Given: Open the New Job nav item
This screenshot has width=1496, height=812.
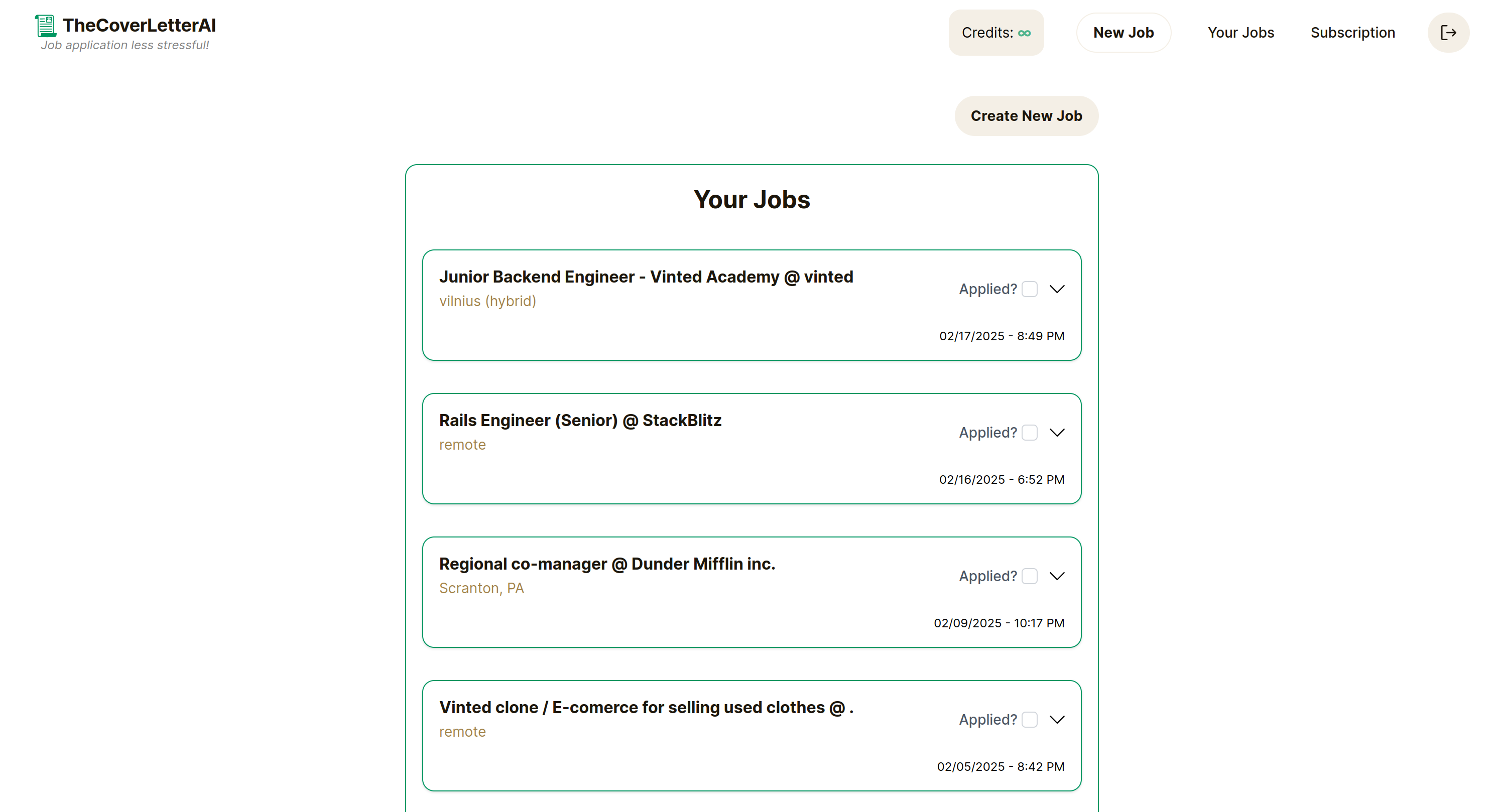Looking at the screenshot, I should [1123, 33].
